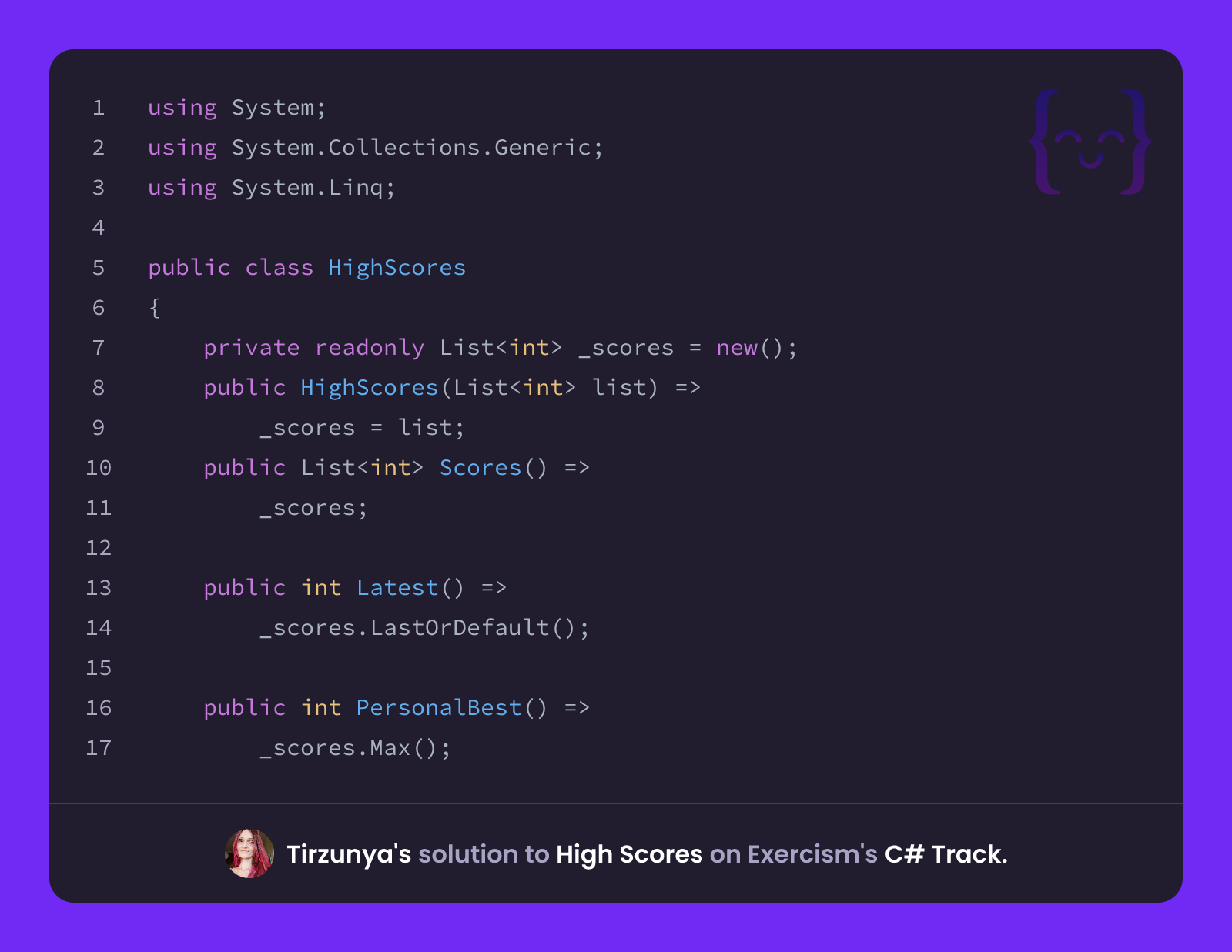1232x952 pixels.
Task: Click line number 5 in the gutter
Action: click(x=99, y=268)
